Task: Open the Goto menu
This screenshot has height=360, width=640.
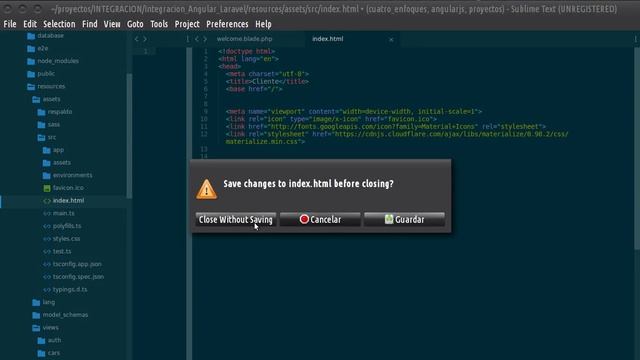Action: click(135, 24)
